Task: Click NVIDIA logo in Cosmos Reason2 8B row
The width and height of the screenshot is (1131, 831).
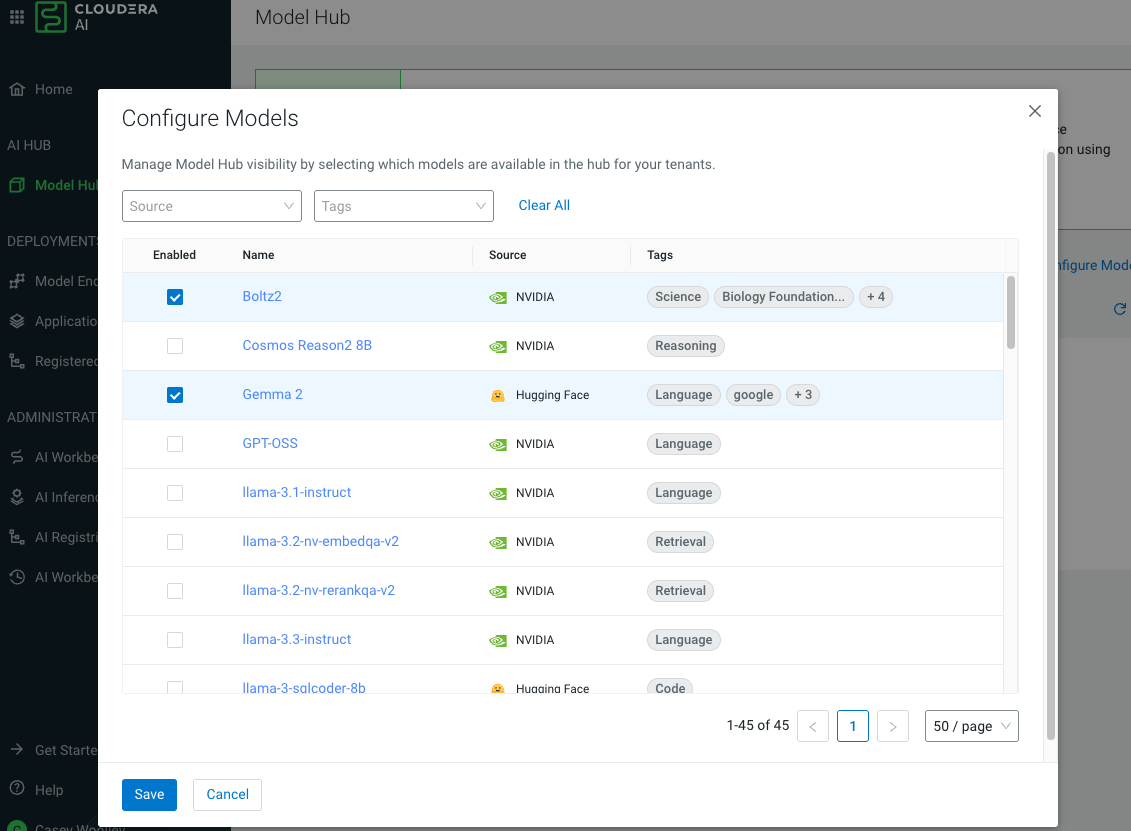Action: tap(498, 347)
